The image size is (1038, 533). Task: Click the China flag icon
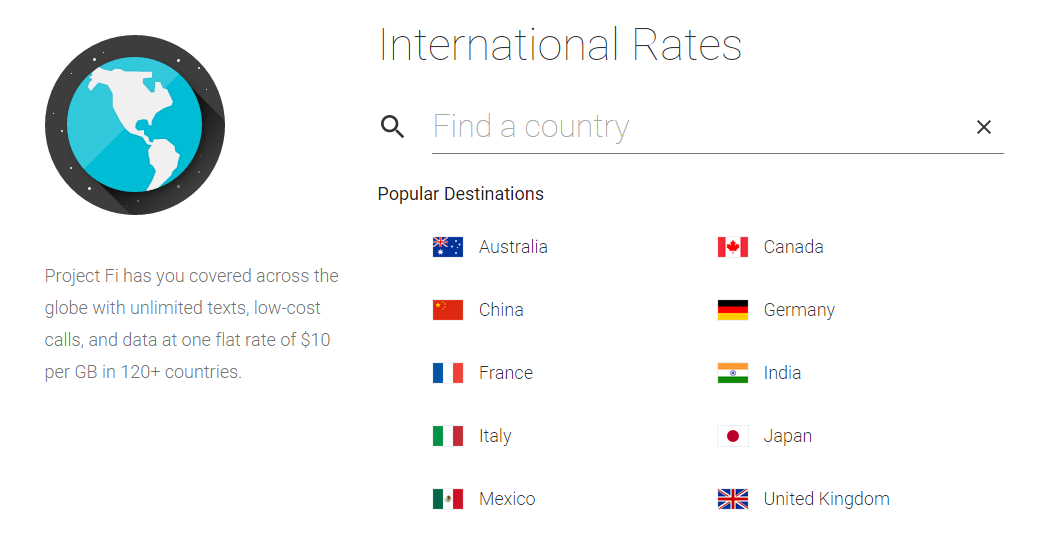point(448,310)
